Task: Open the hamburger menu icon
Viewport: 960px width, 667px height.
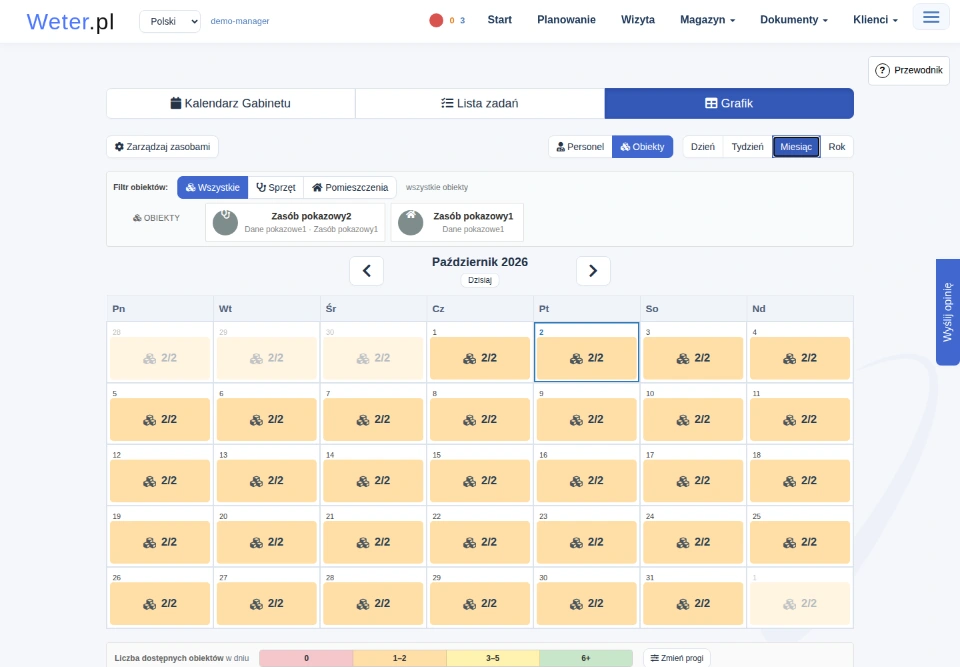Action: click(931, 17)
